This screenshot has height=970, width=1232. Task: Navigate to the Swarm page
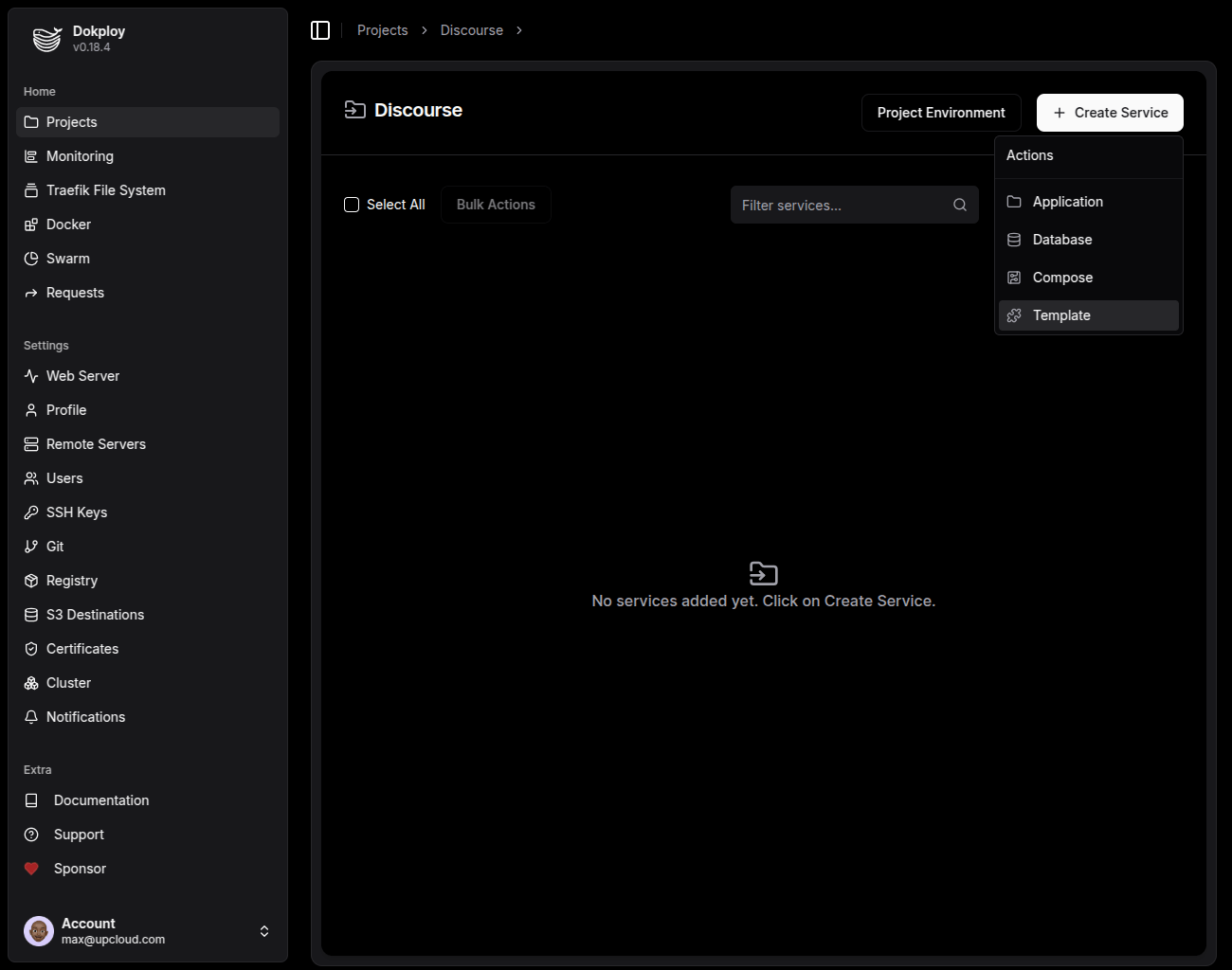[67, 258]
